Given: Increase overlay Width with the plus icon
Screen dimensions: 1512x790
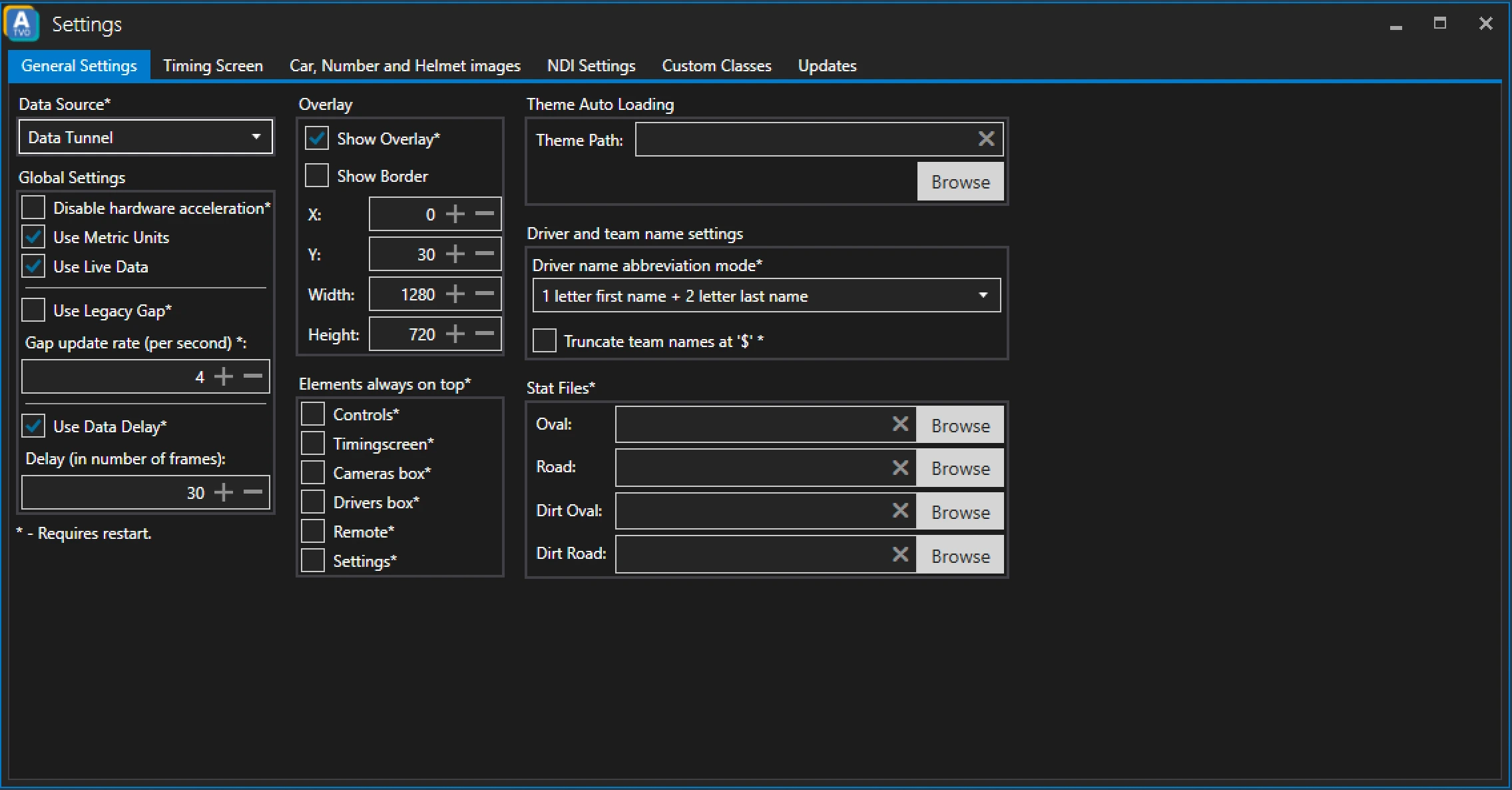Looking at the screenshot, I should pos(455,294).
